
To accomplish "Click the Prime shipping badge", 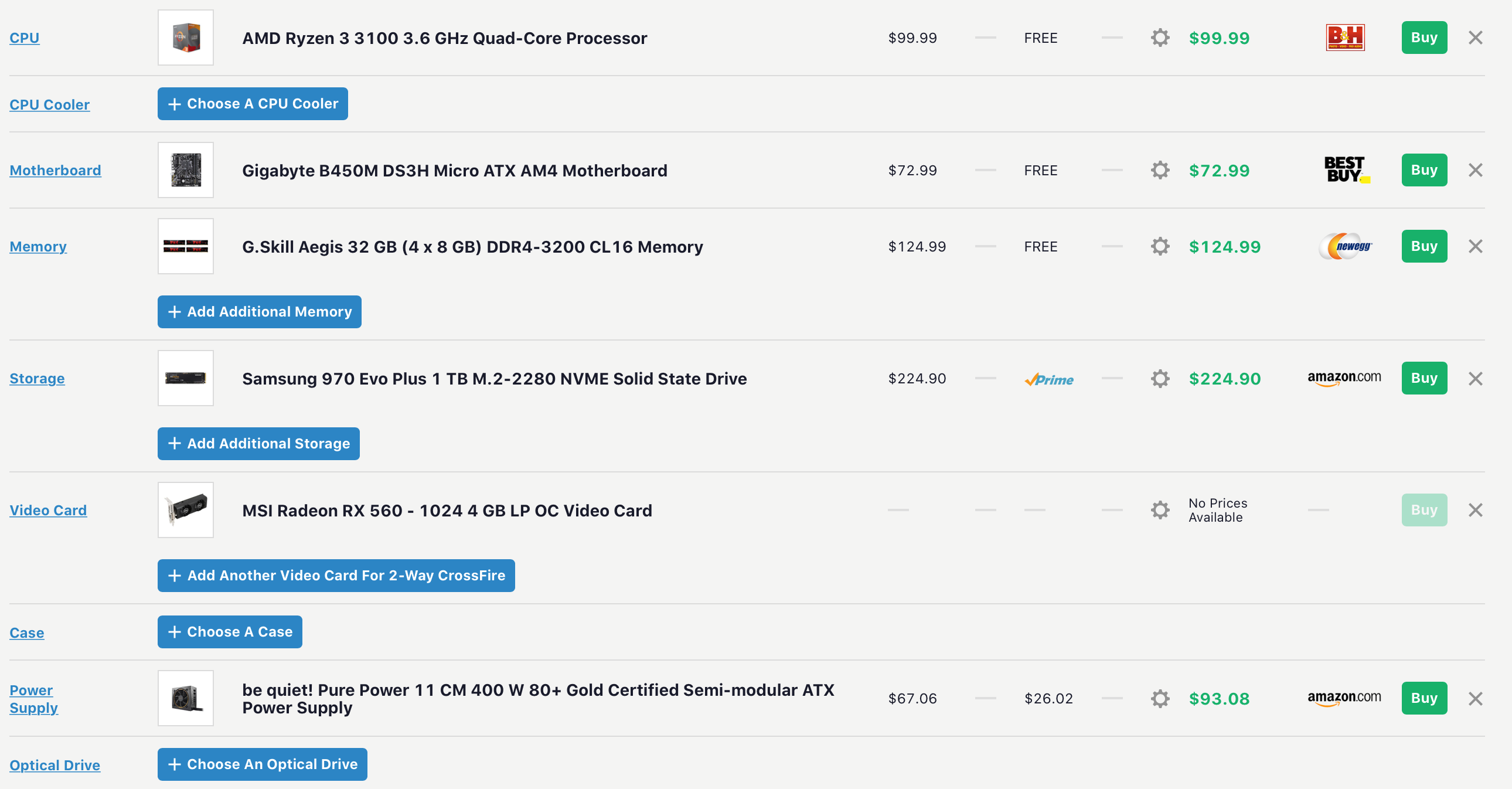I will (1049, 380).
